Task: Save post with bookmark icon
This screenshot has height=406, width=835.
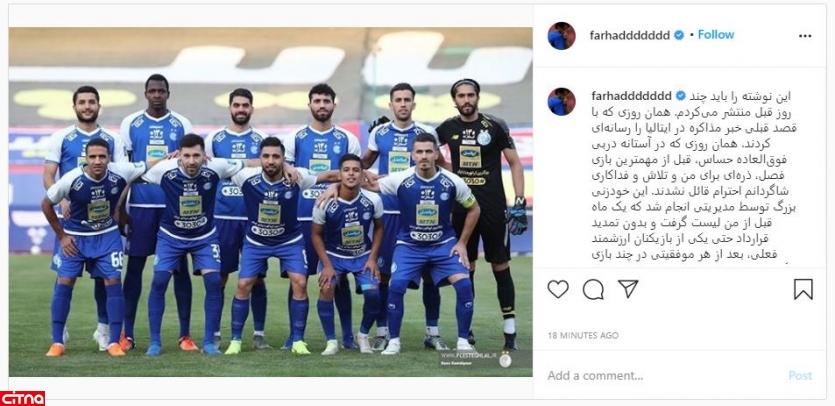Action: click(x=803, y=289)
